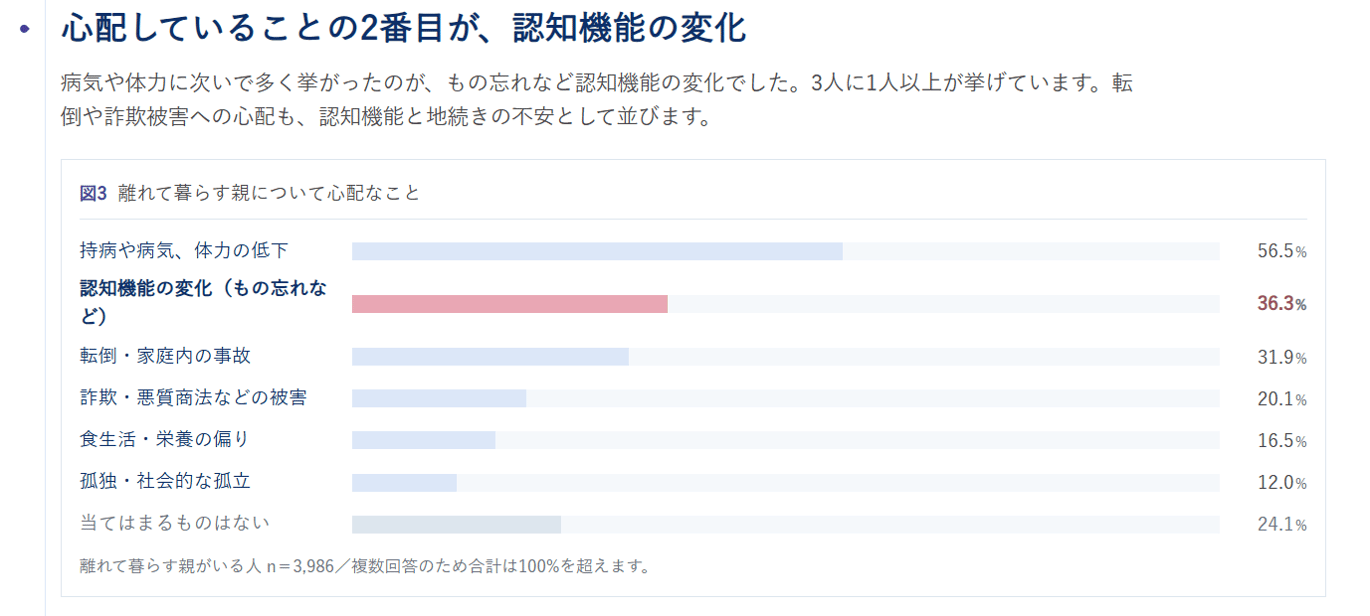Screen dimensions: 1370x616
Task: Click the 図3 figure label
Action: (x=93, y=193)
